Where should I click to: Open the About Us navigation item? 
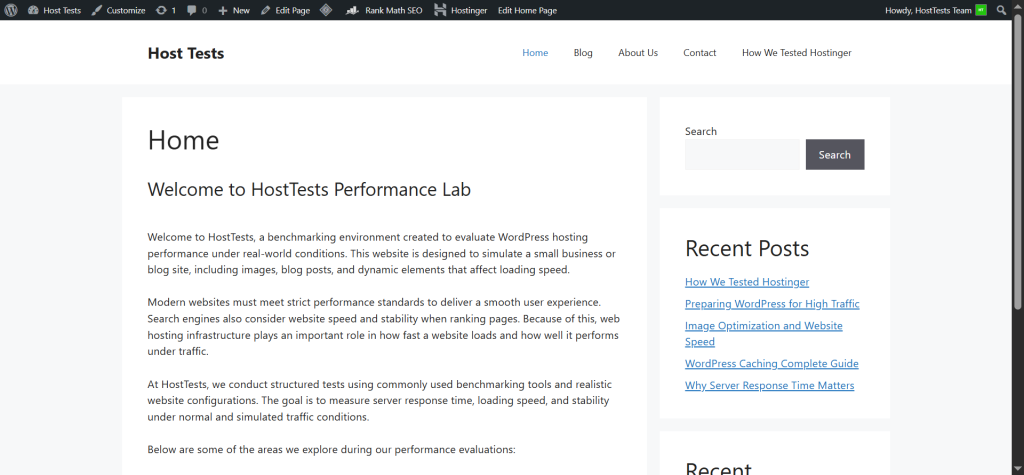coord(637,53)
